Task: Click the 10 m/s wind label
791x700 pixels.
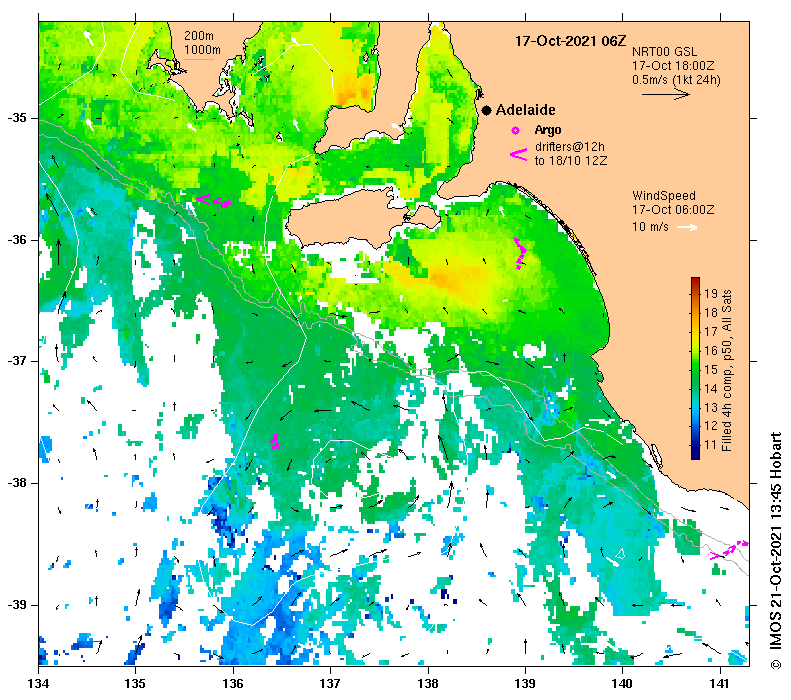Action: click(650, 227)
